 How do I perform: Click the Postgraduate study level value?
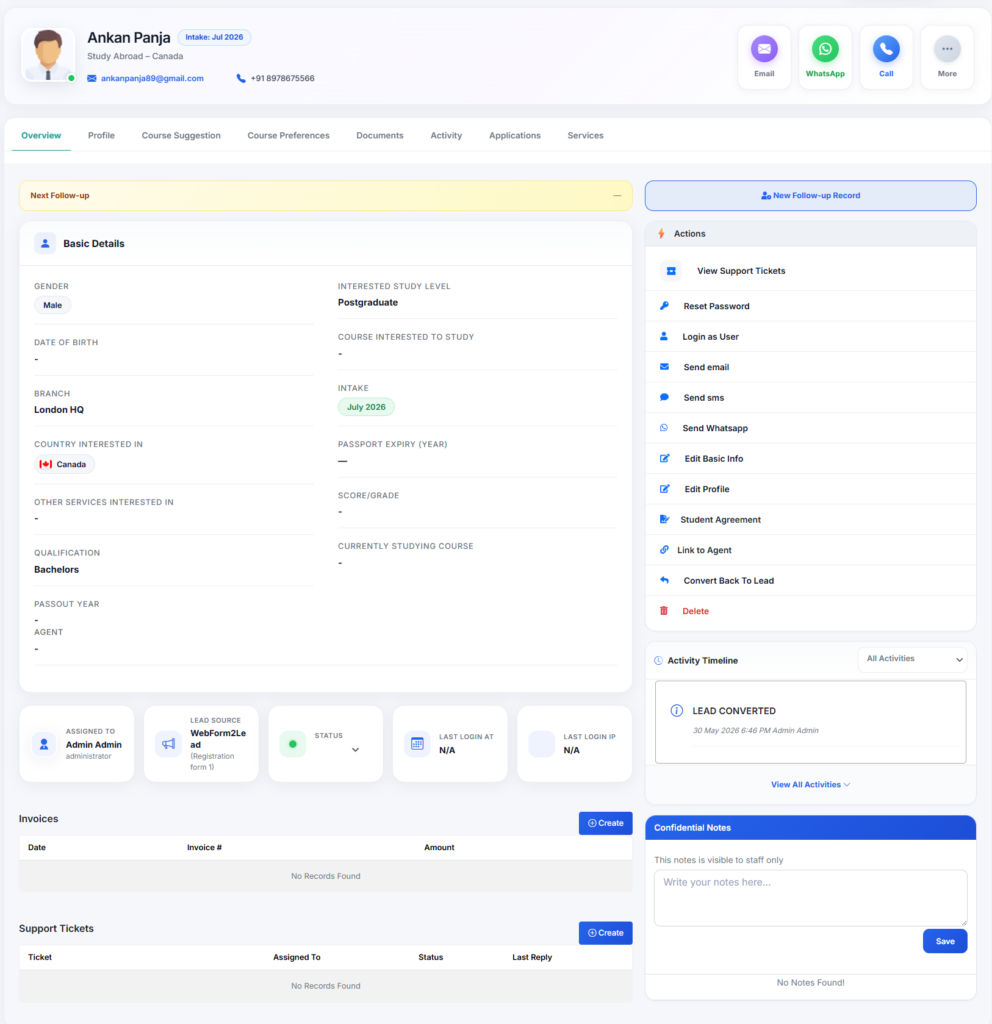368,302
